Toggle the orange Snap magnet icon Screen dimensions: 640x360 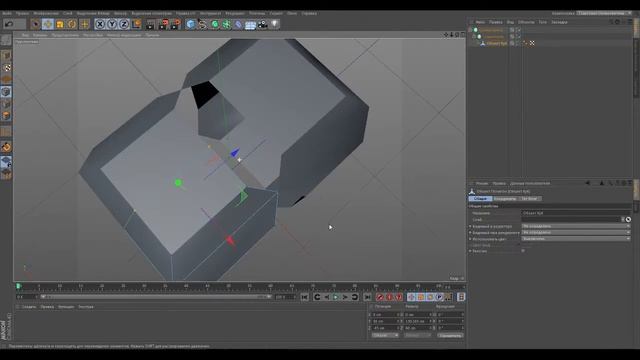point(6,147)
